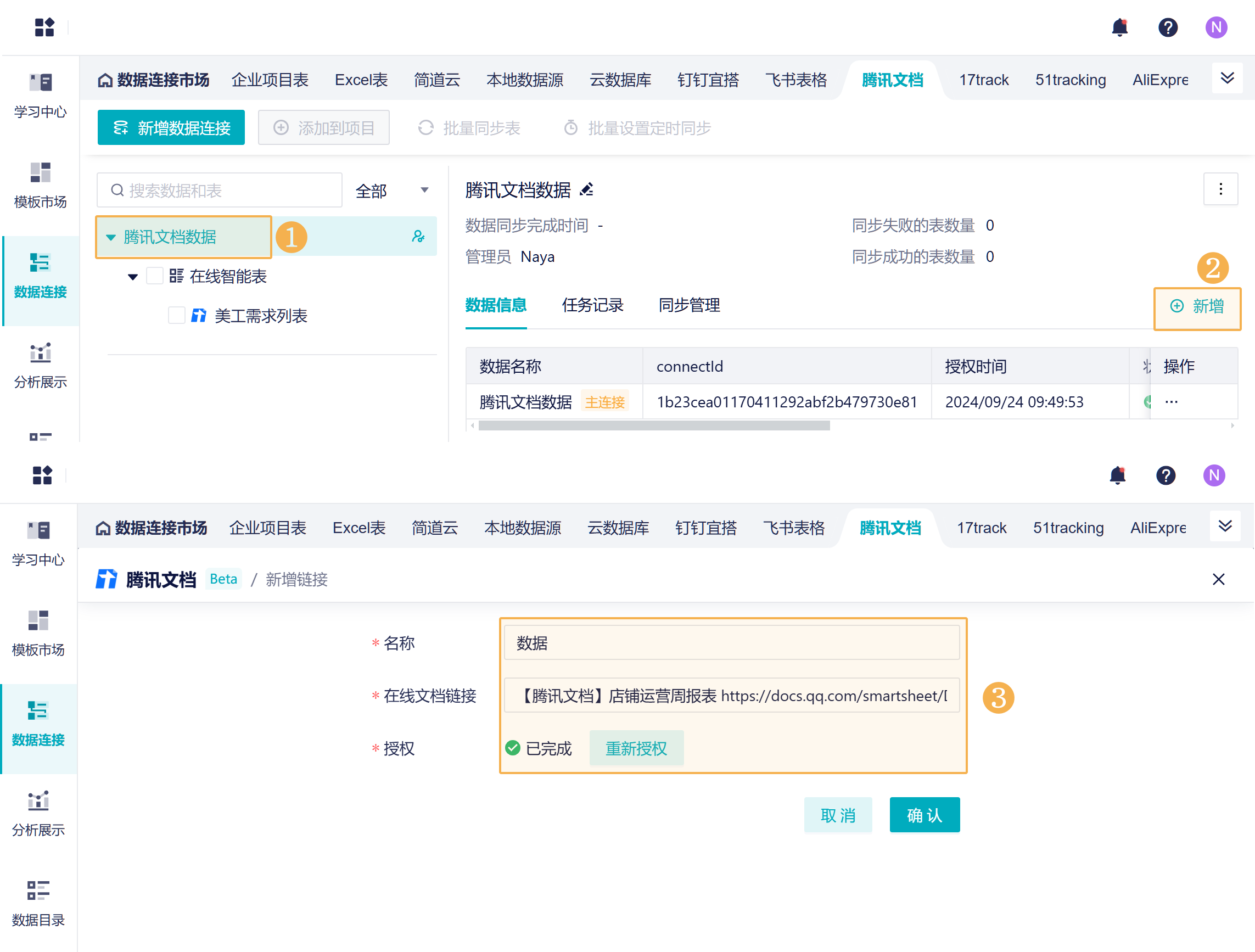The width and height of the screenshot is (1255, 952).
Task: Click the row actions ellipsis in 操作 column
Action: click(1171, 402)
